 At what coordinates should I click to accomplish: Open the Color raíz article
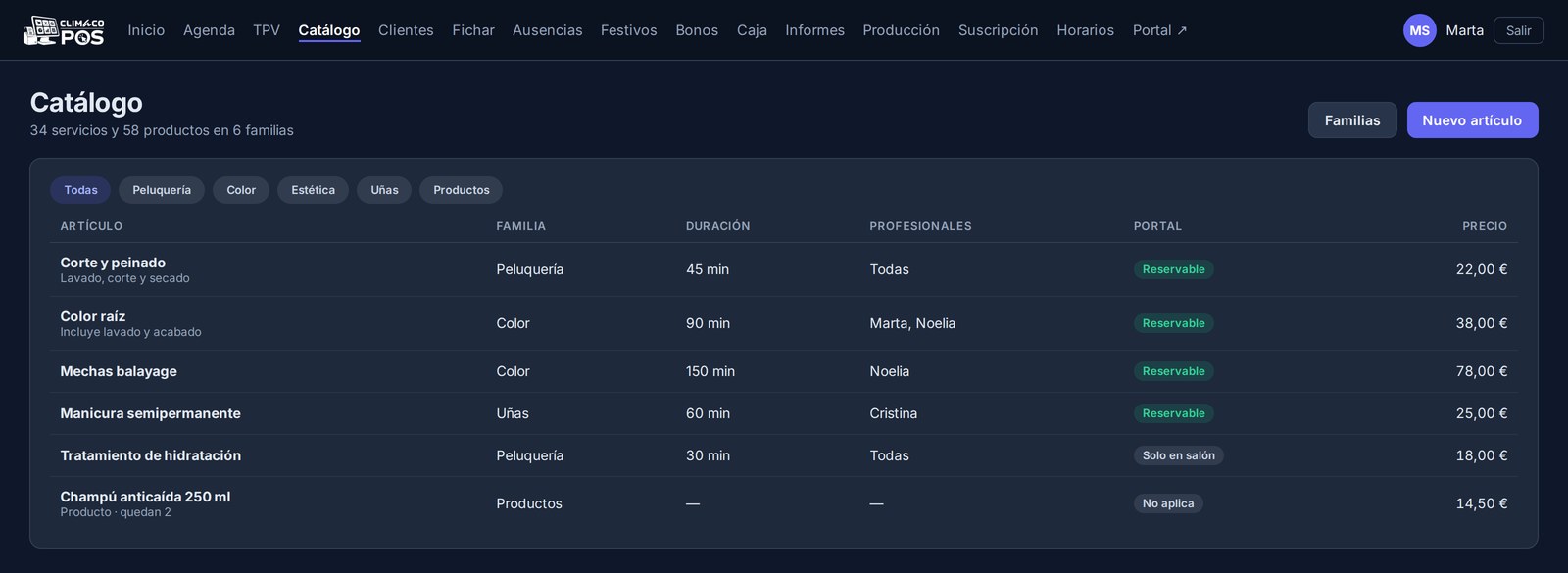(93, 316)
